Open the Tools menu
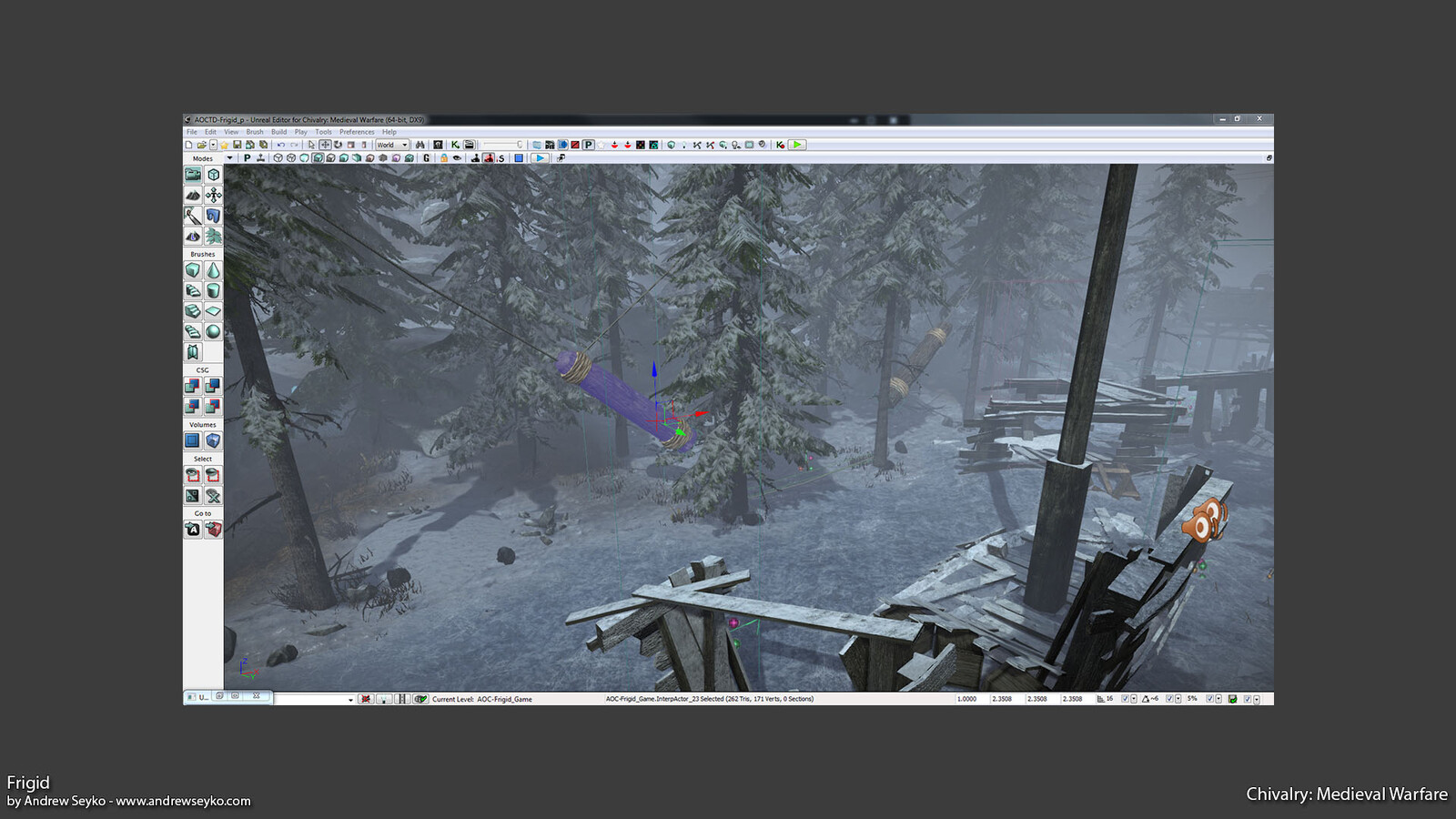 pos(323,132)
